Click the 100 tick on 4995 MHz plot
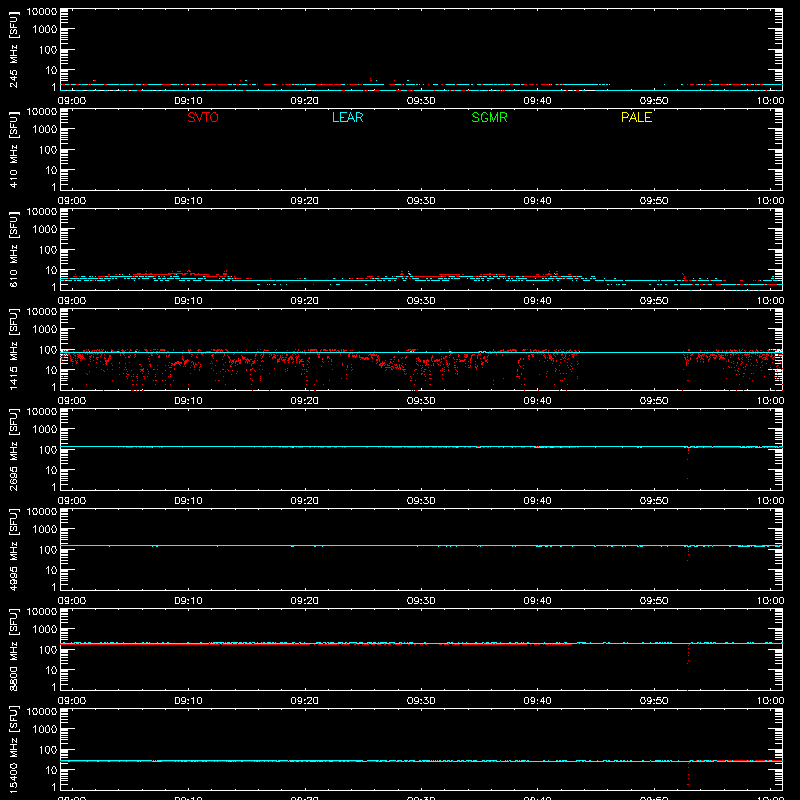Screen dimensions: 800x800 48,549
